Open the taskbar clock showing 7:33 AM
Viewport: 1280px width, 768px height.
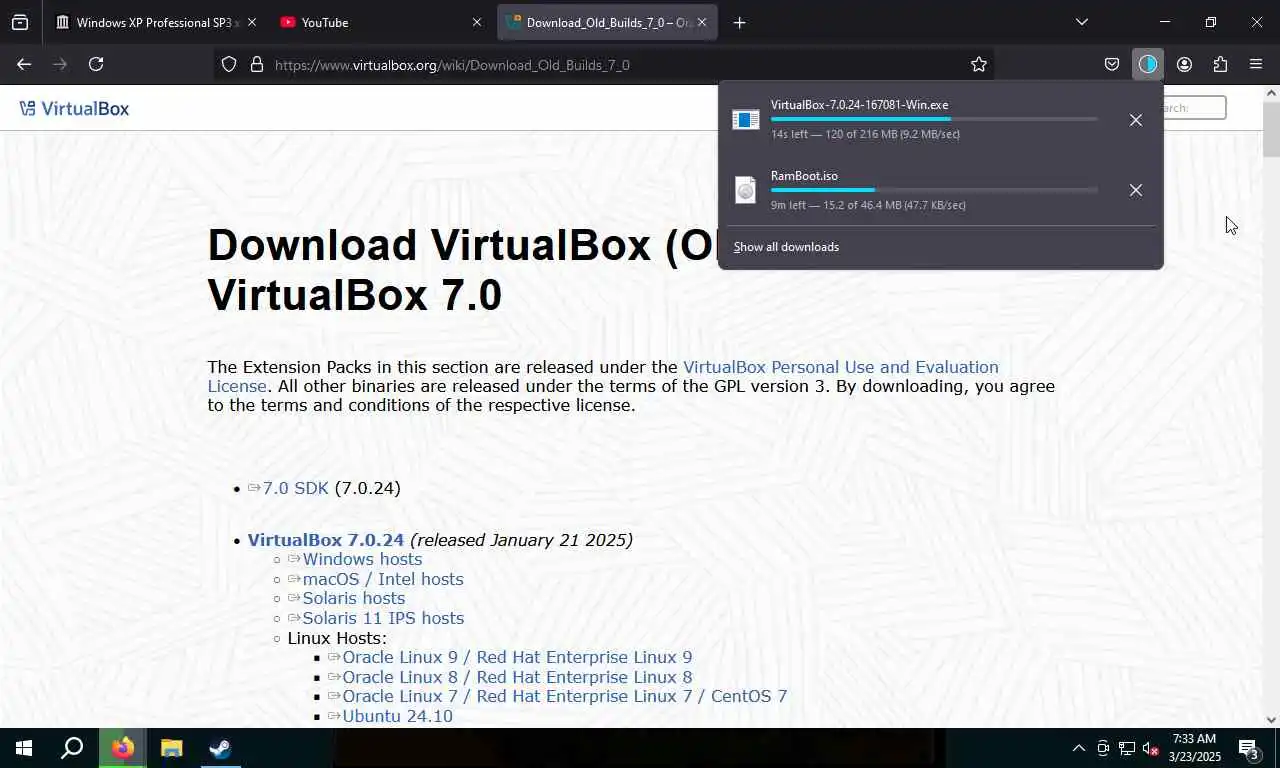(1194, 748)
